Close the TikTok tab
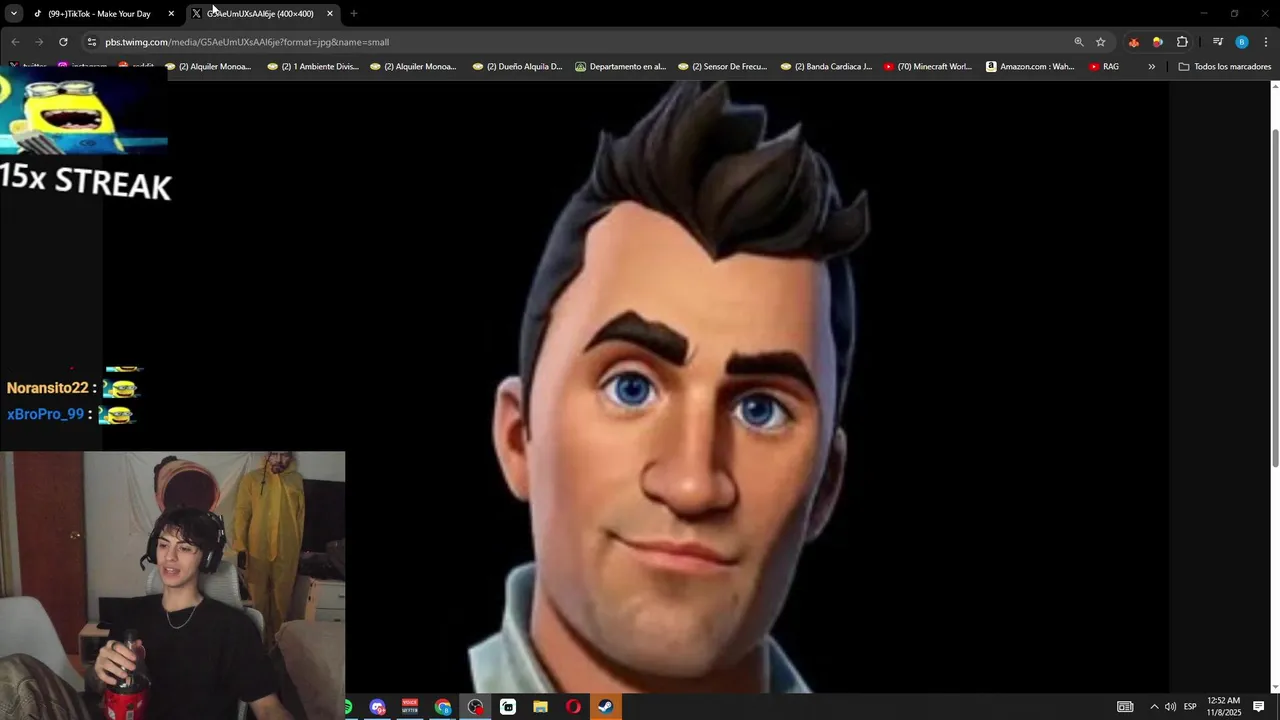1280x720 pixels. pyautogui.click(x=171, y=14)
